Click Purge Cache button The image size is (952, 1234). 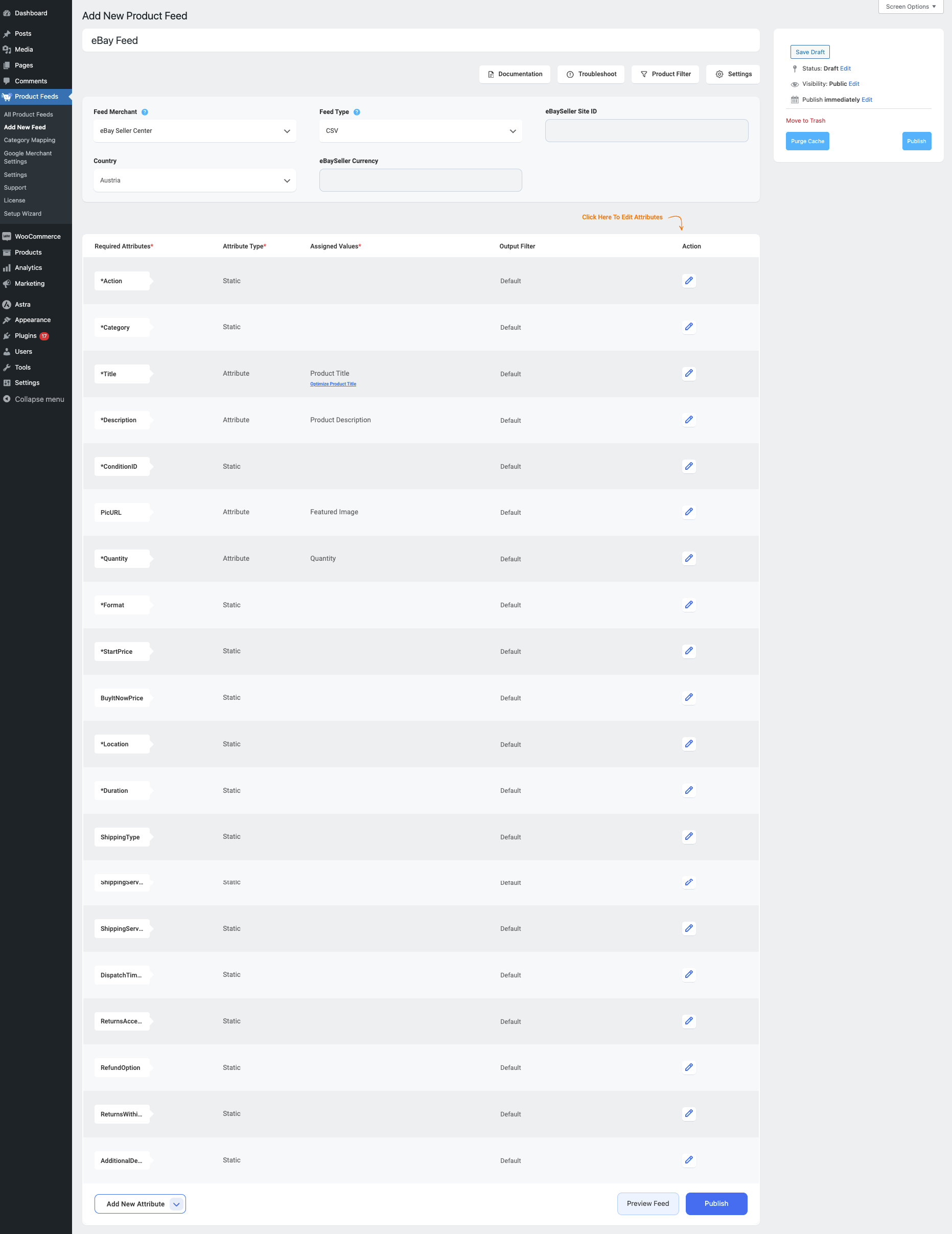tap(807, 141)
